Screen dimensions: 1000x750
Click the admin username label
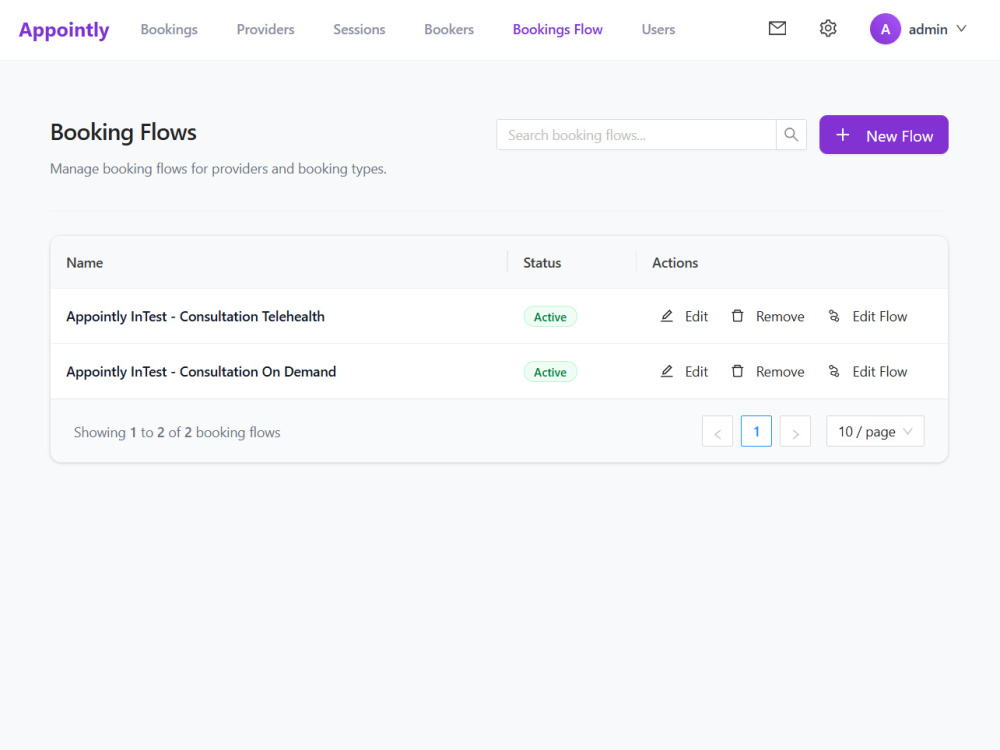[x=928, y=29]
